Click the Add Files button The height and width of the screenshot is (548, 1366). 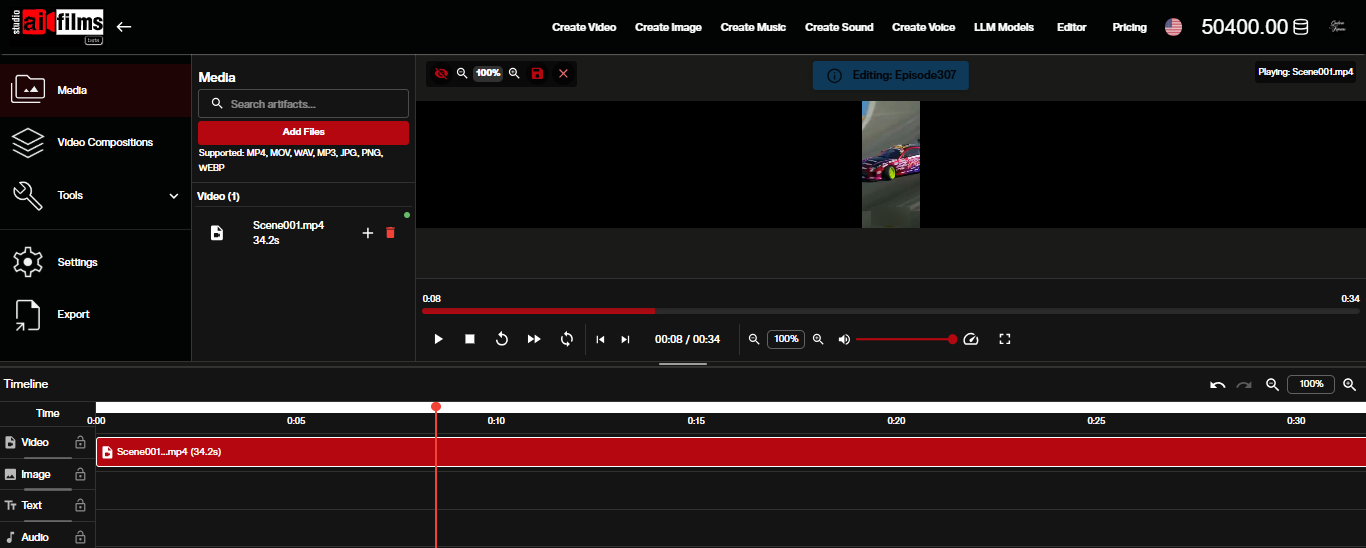point(303,132)
